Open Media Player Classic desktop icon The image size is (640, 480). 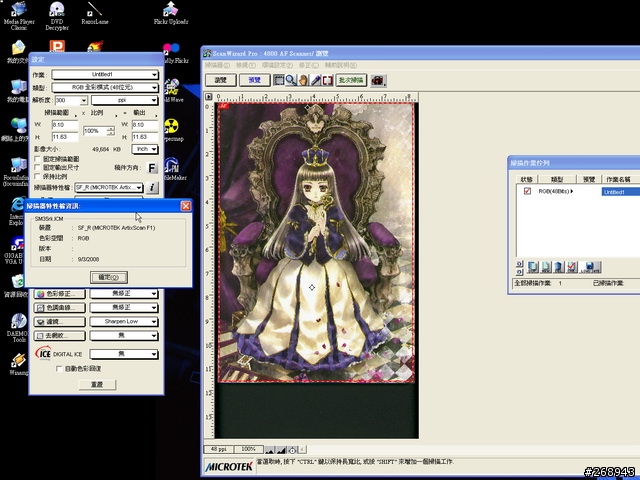19,16
